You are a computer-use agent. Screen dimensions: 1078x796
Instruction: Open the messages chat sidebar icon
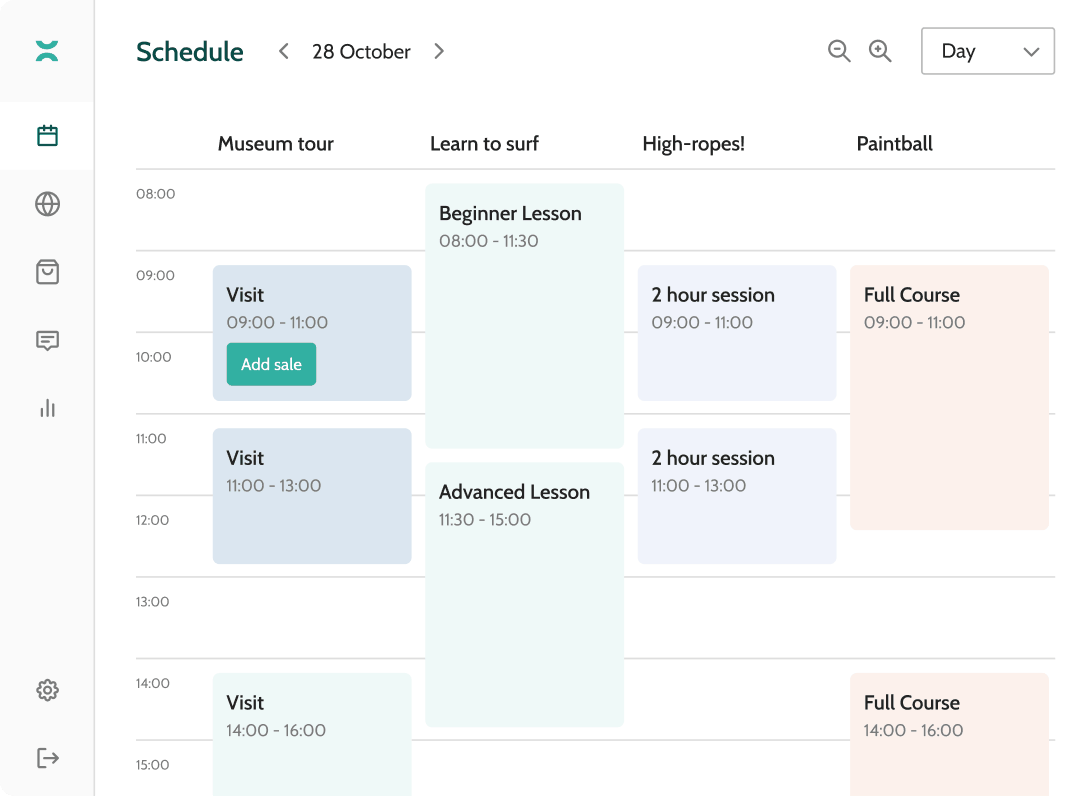47,340
